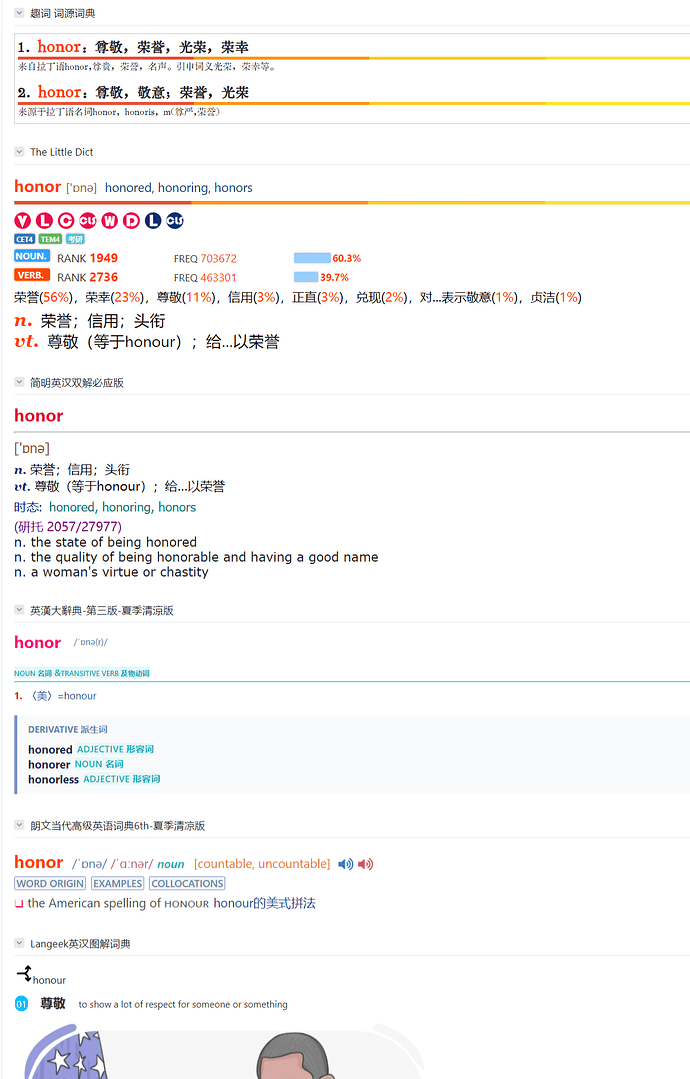Image resolution: width=690 pixels, height=1079 pixels.
Task: Click FREQ 703672 value
Action: click(x=218, y=259)
